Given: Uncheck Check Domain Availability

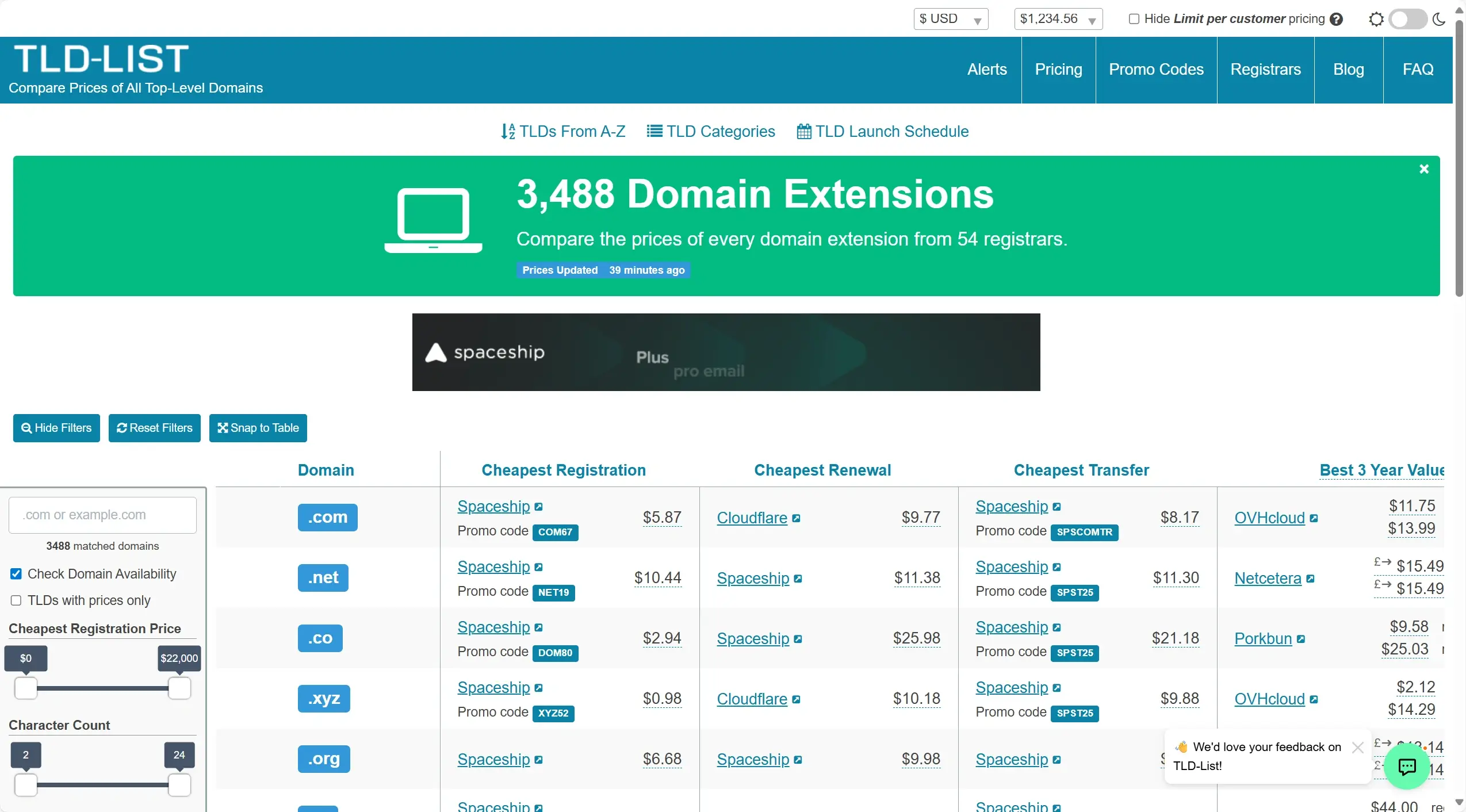Looking at the screenshot, I should point(16,574).
